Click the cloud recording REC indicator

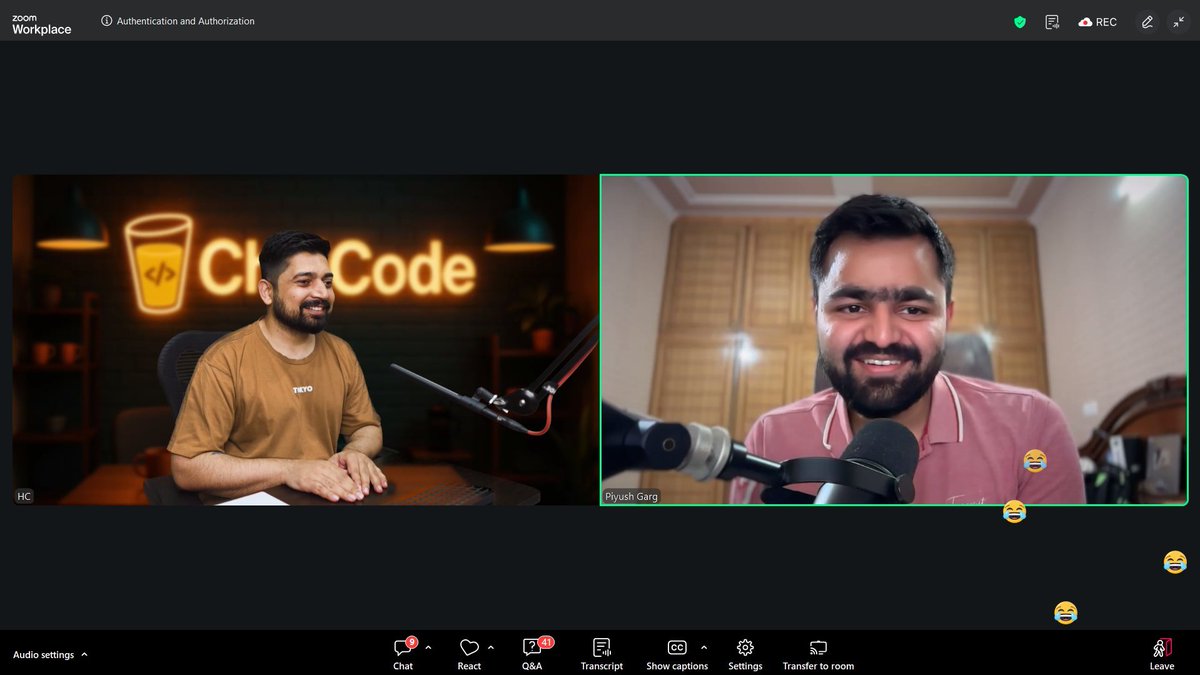tap(1097, 21)
